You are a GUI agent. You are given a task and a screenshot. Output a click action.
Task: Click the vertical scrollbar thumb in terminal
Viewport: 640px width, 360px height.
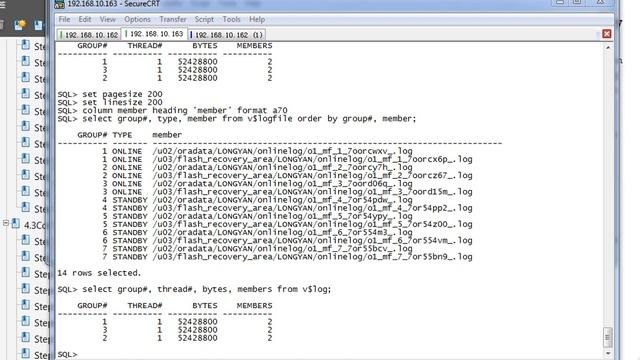pos(608,337)
